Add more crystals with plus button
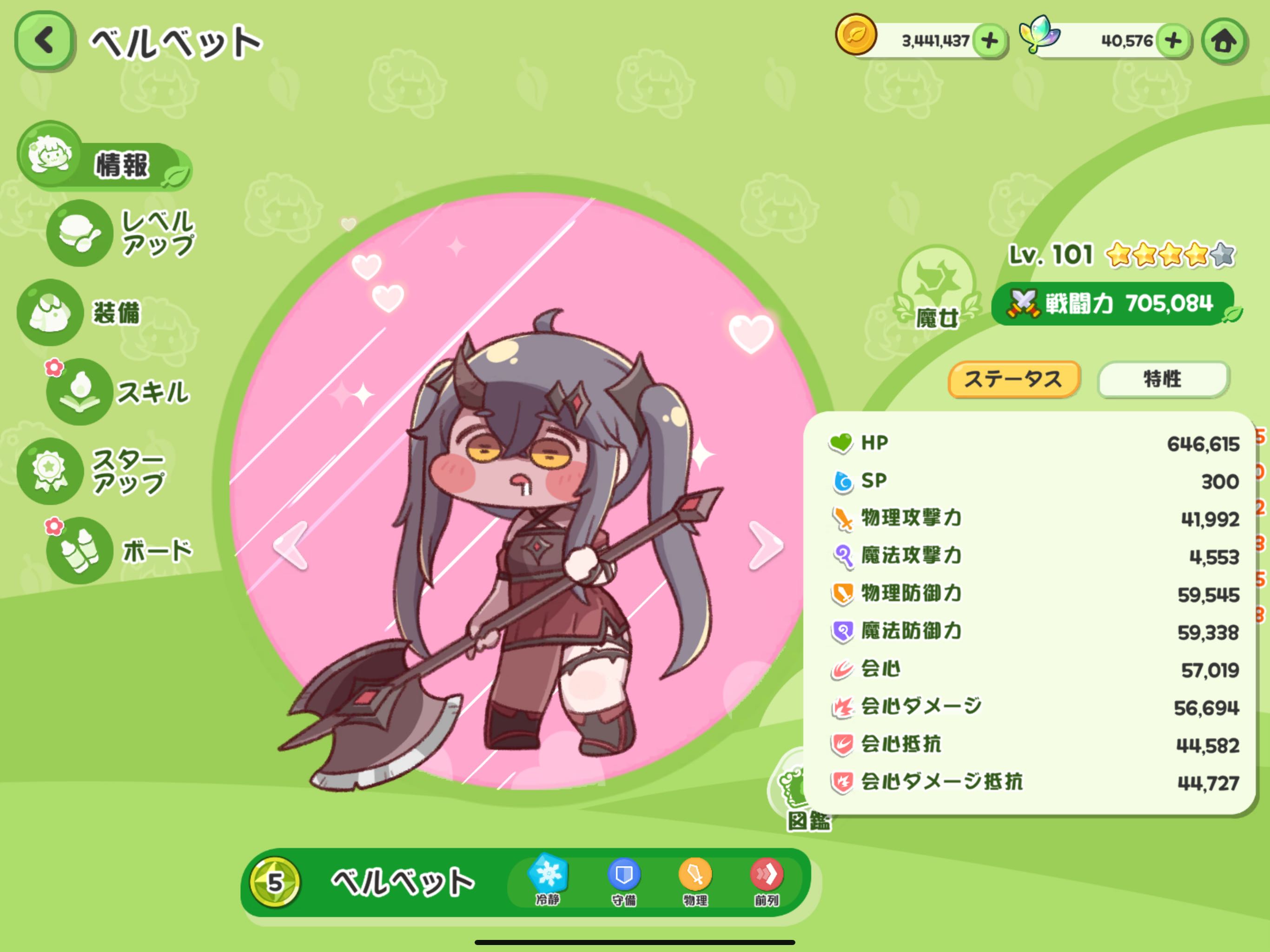This screenshot has height=952, width=1270. pyautogui.click(x=1174, y=41)
